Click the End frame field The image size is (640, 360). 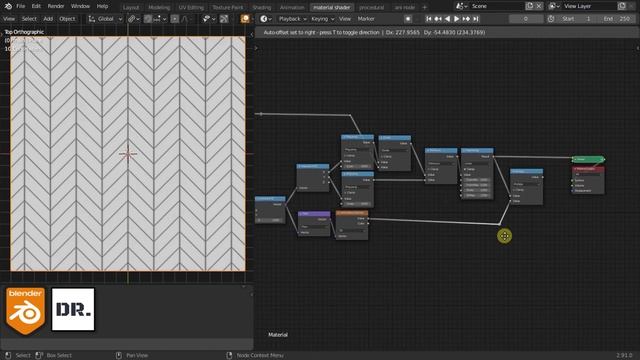coord(616,19)
